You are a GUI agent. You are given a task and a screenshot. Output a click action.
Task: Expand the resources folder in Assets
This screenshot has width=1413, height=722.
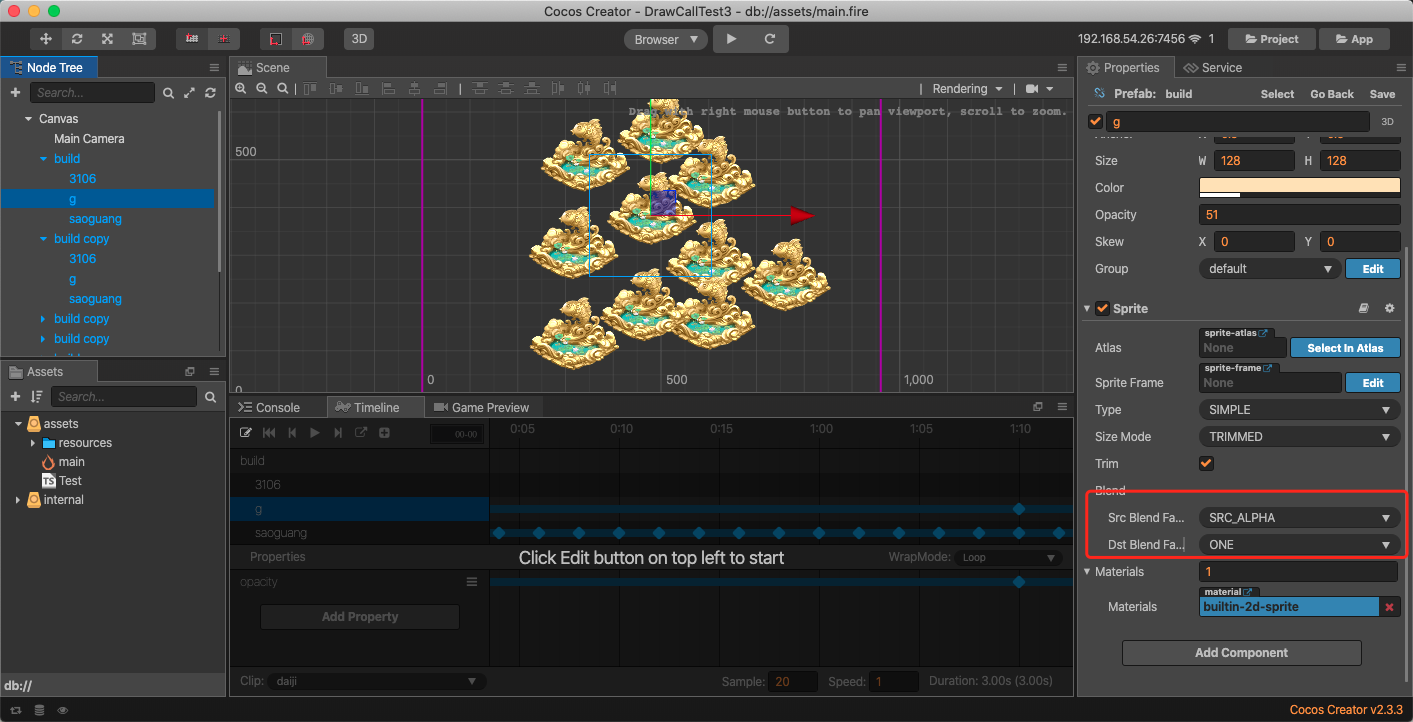click(33, 443)
